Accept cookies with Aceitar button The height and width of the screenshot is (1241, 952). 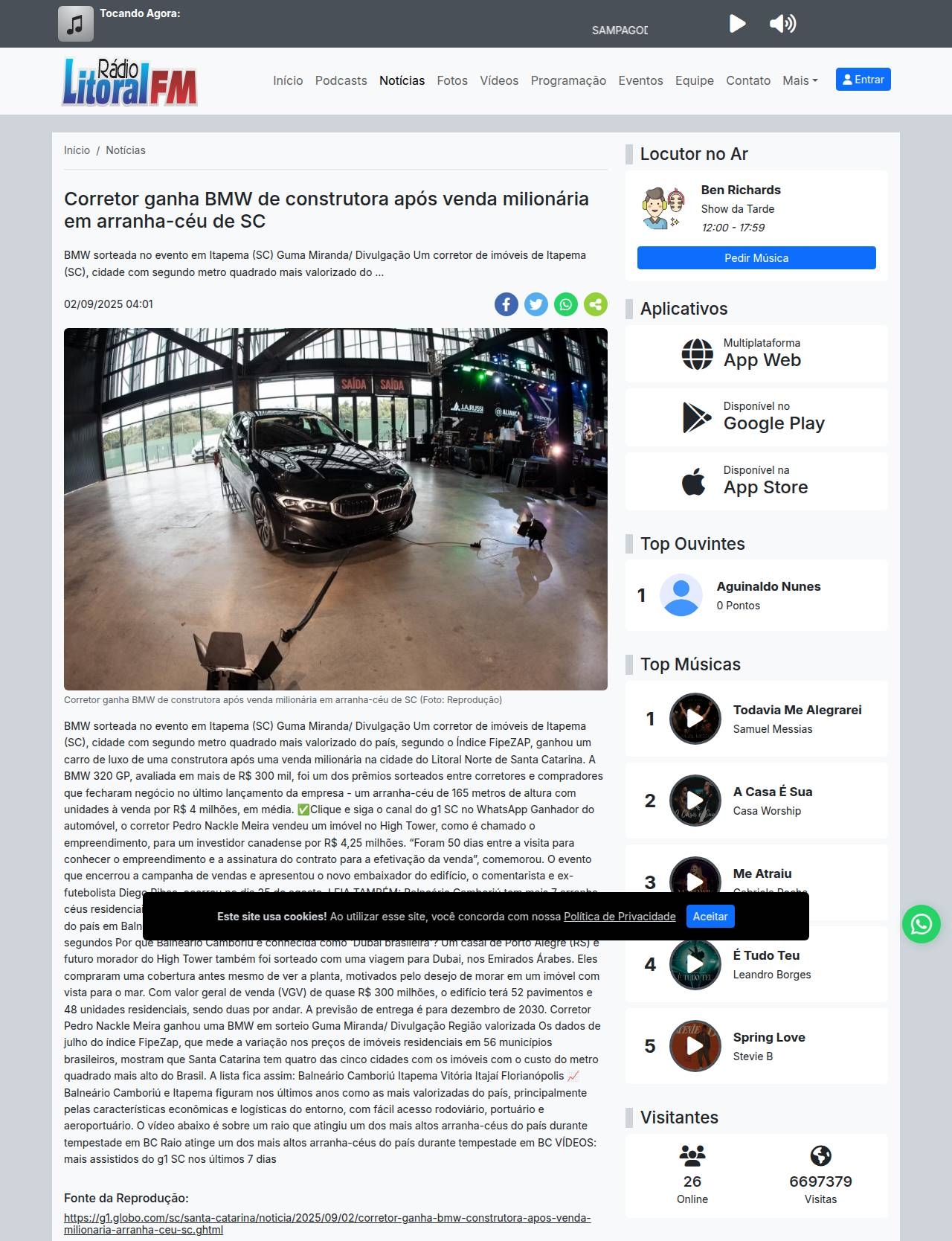[710, 917]
